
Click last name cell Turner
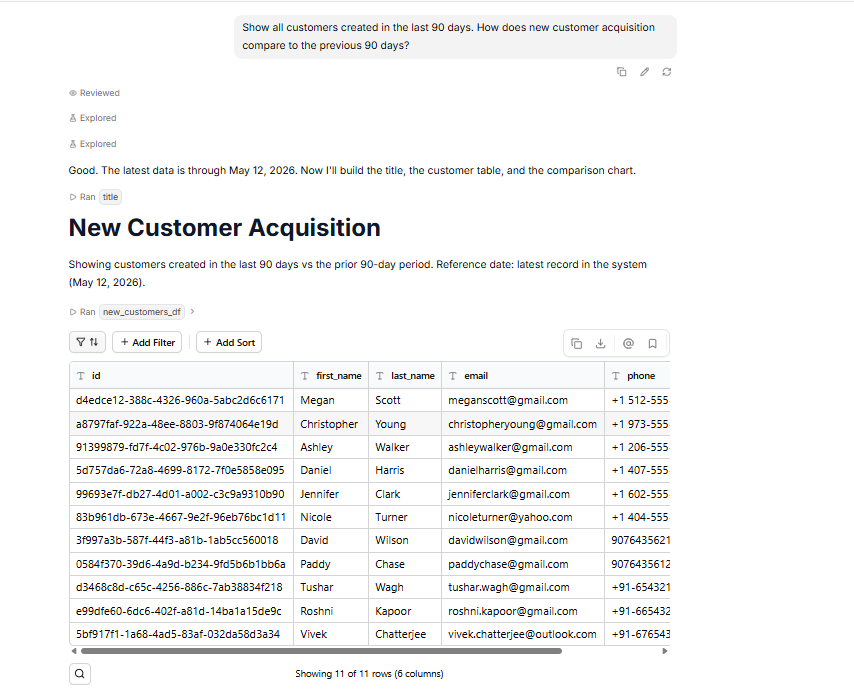(x=405, y=517)
